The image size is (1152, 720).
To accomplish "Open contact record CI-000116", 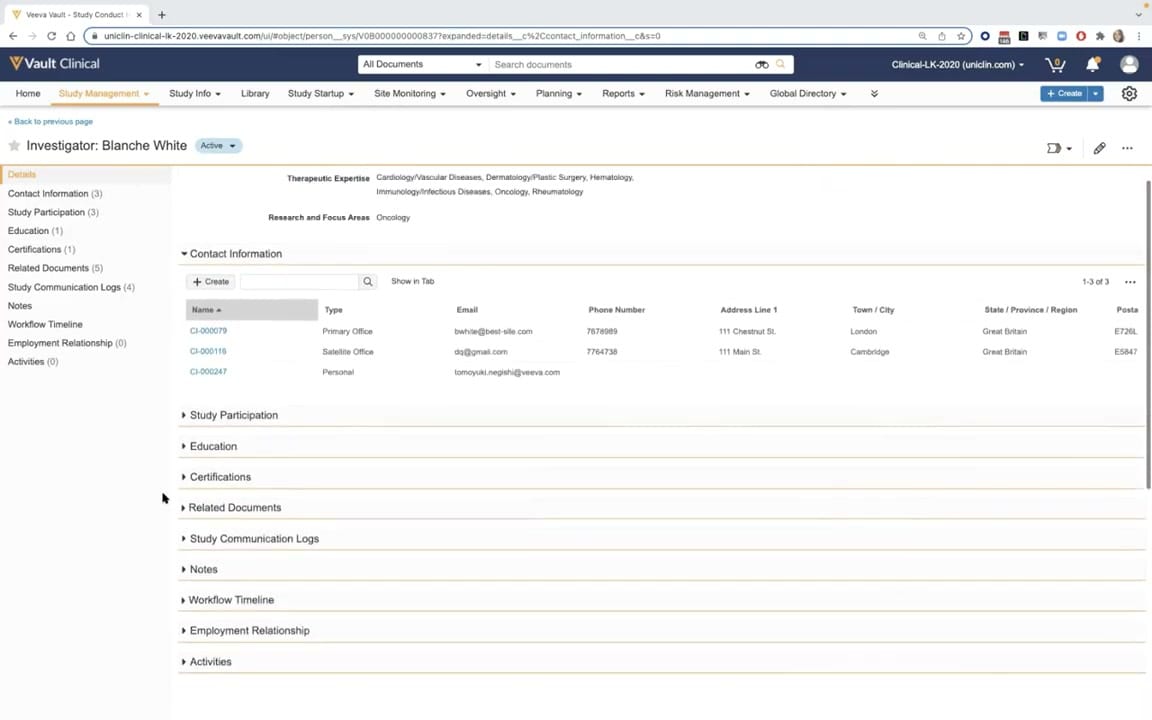I will [x=208, y=351].
